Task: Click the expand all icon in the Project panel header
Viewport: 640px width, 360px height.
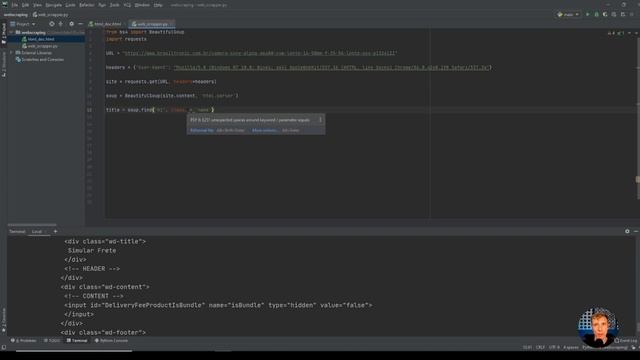Action: click(x=61, y=24)
